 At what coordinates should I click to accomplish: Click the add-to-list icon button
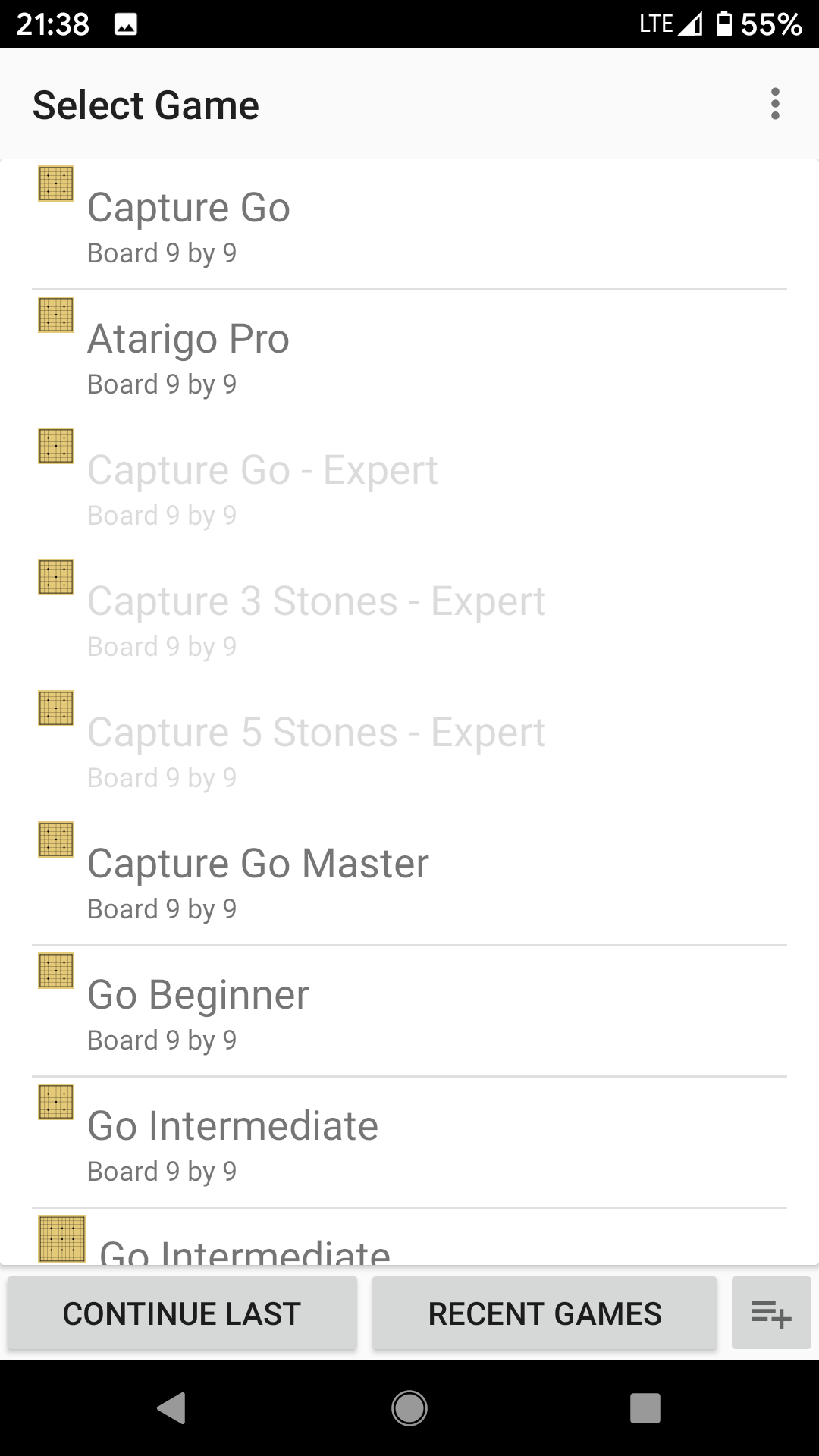tap(771, 1313)
